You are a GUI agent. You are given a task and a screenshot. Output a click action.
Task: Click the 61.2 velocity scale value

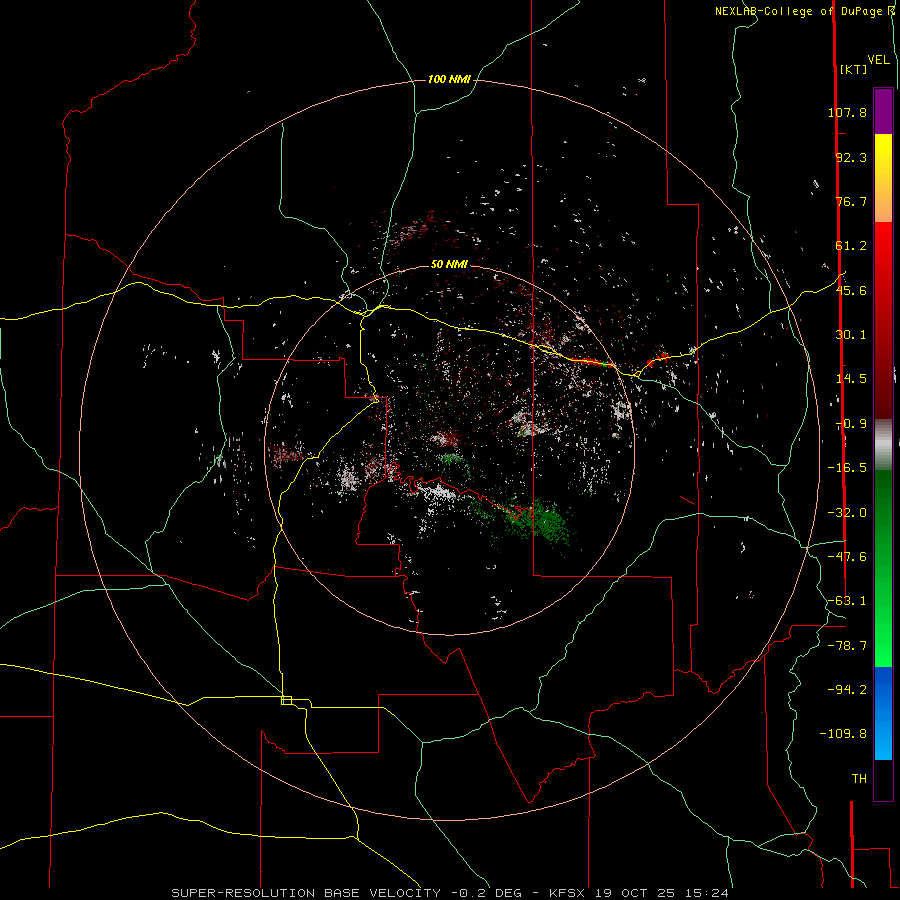click(851, 246)
